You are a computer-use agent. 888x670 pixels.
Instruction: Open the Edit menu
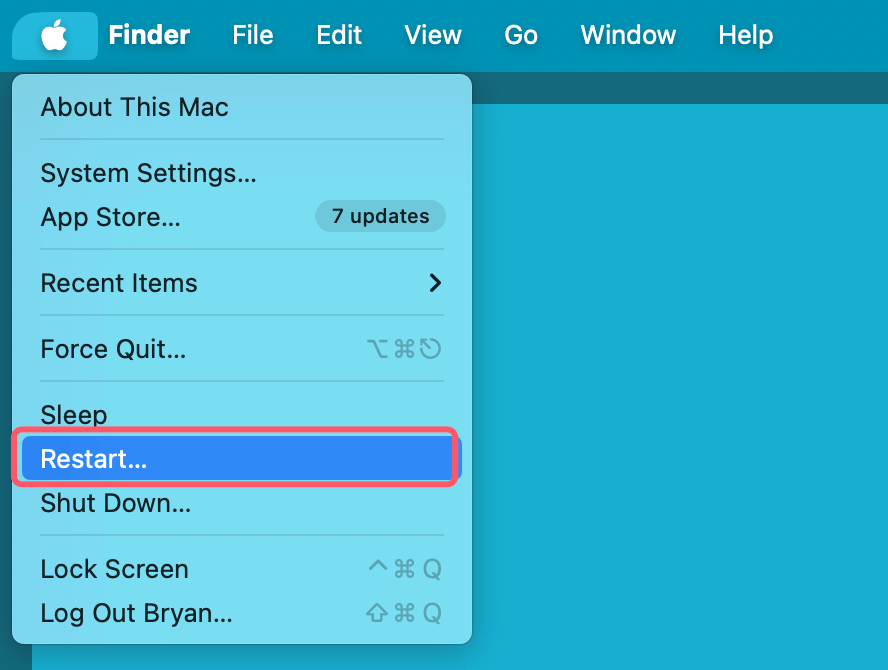coord(338,35)
